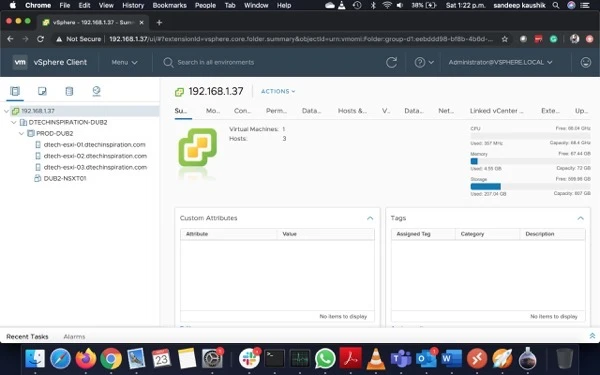The height and width of the screenshot is (375, 600).
Task: Click the feedback smiley icon
Action: [585, 62]
